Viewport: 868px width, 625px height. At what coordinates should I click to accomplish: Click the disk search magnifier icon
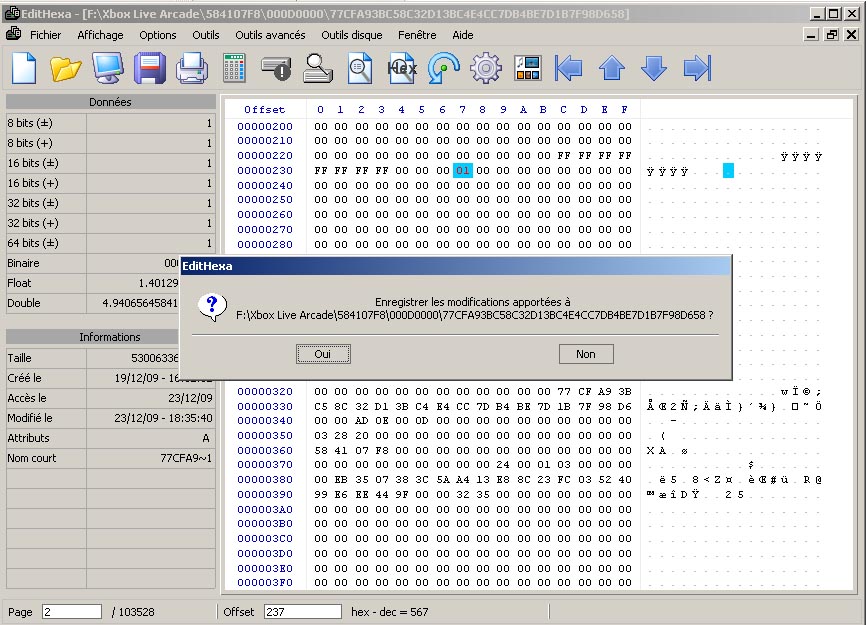point(318,68)
